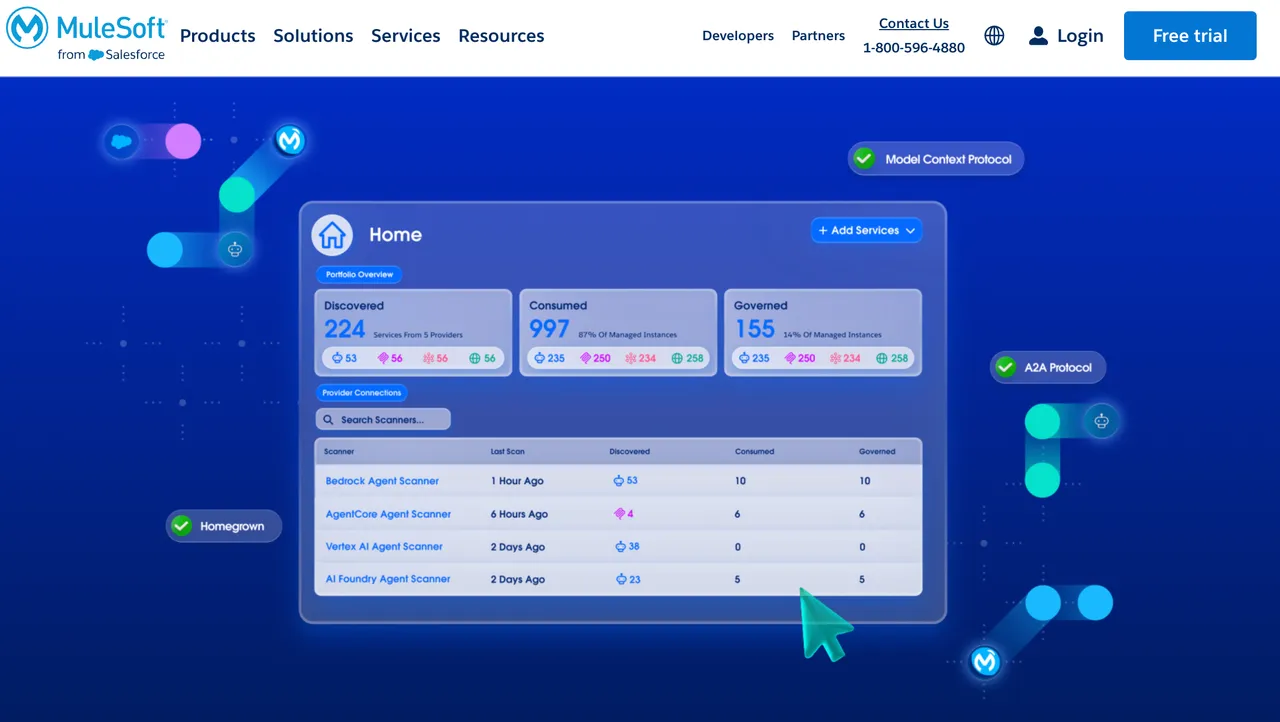Click the Model Context Protocol badge label
Screen dimensions: 1280x722
point(948,159)
